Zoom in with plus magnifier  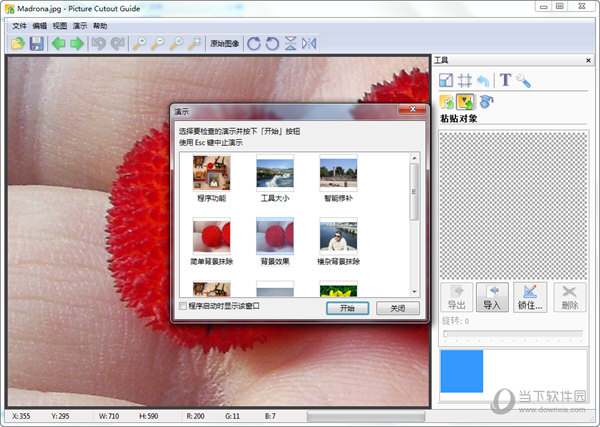click(x=139, y=44)
